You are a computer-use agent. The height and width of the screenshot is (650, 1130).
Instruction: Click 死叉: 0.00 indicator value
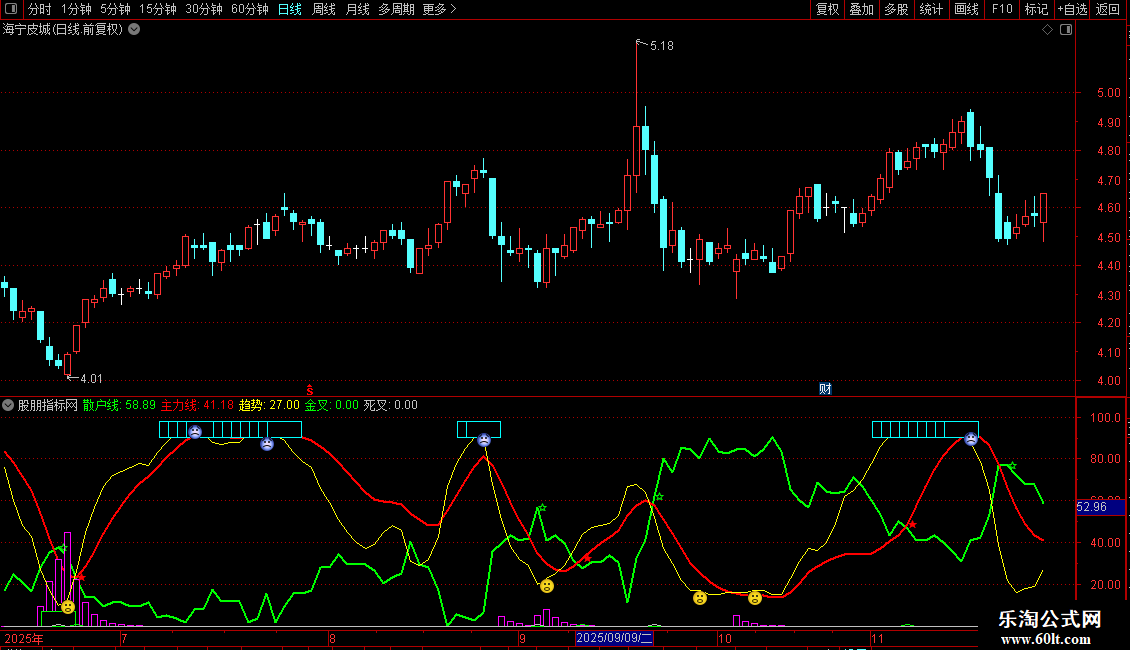(391, 405)
